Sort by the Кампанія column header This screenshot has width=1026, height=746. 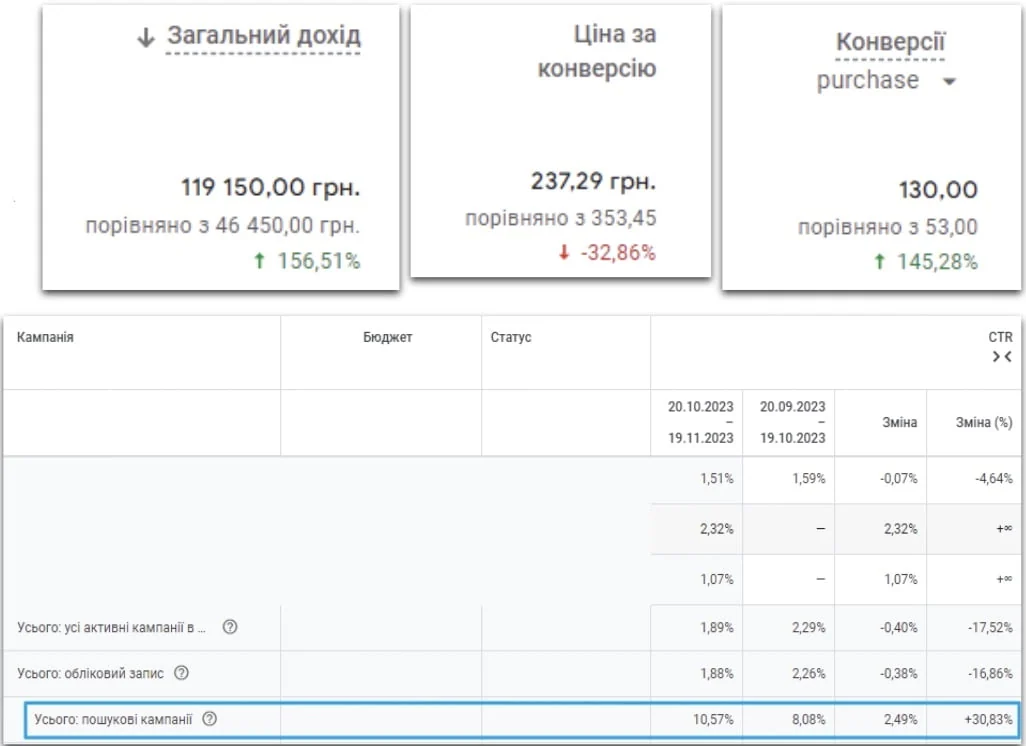tap(45, 337)
